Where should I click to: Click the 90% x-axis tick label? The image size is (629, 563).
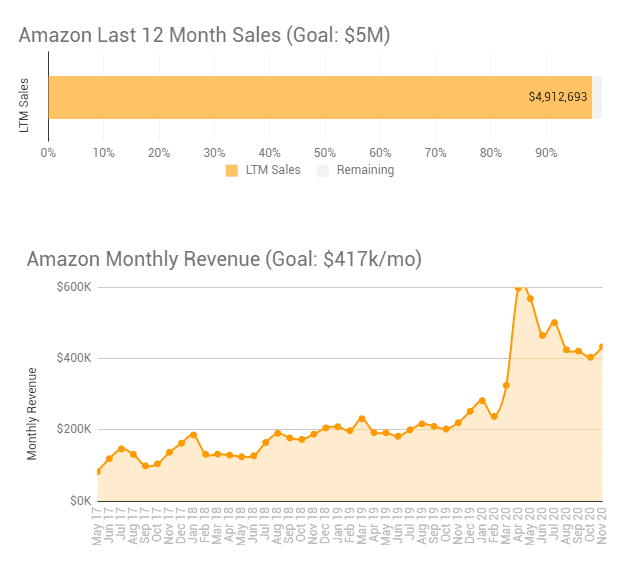(x=546, y=153)
